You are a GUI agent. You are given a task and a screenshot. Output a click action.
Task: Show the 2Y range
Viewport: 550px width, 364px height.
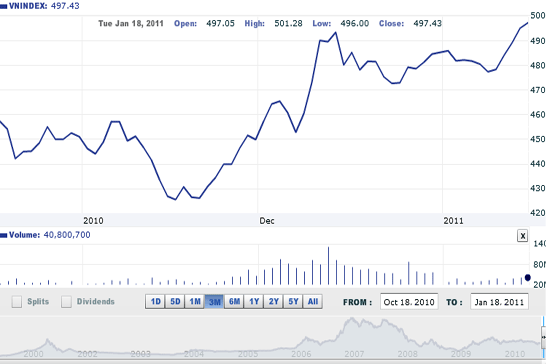pyautogui.click(x=273, y=302)
